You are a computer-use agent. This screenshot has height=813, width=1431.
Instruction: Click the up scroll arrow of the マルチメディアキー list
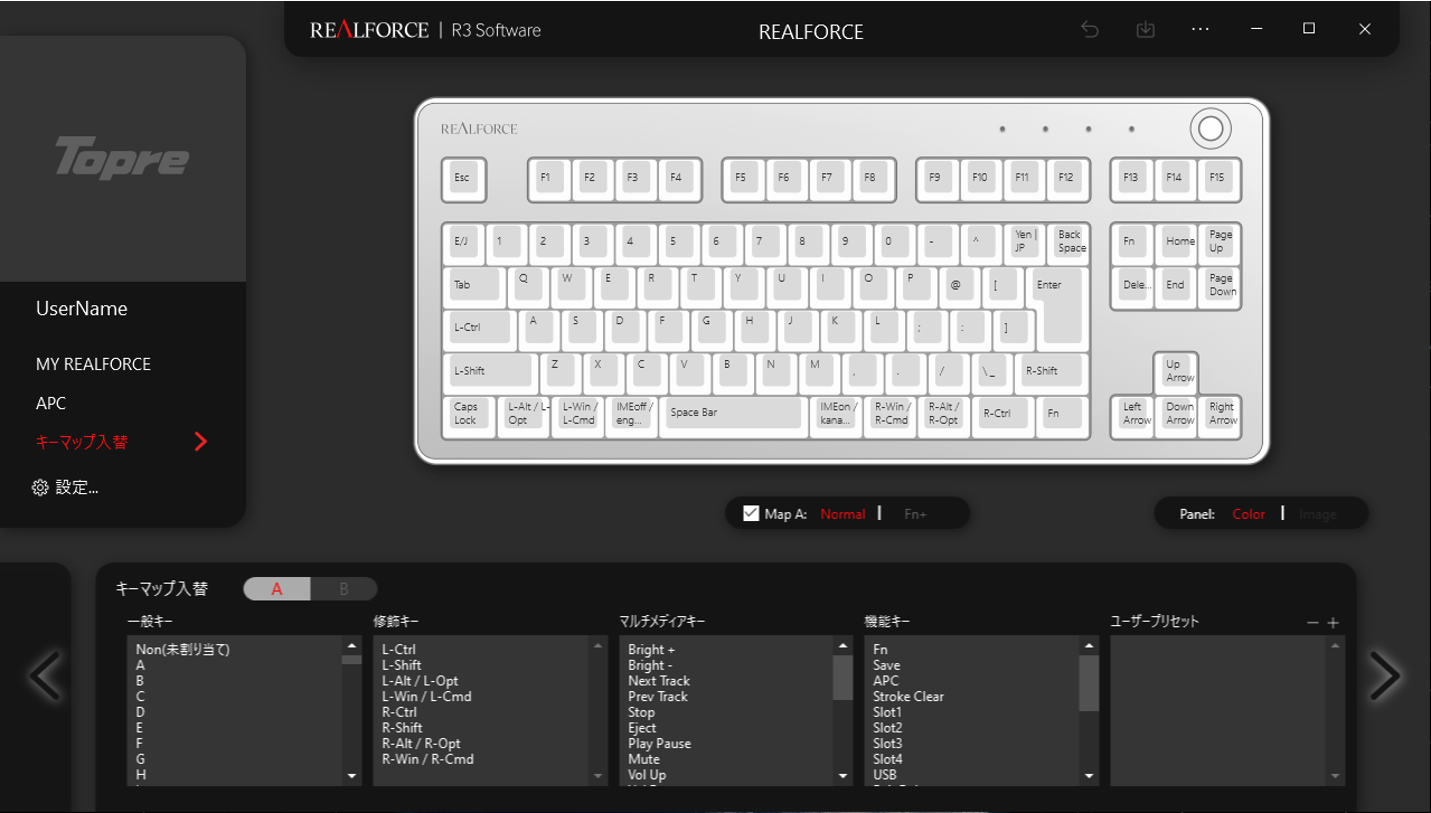[844, 645]
